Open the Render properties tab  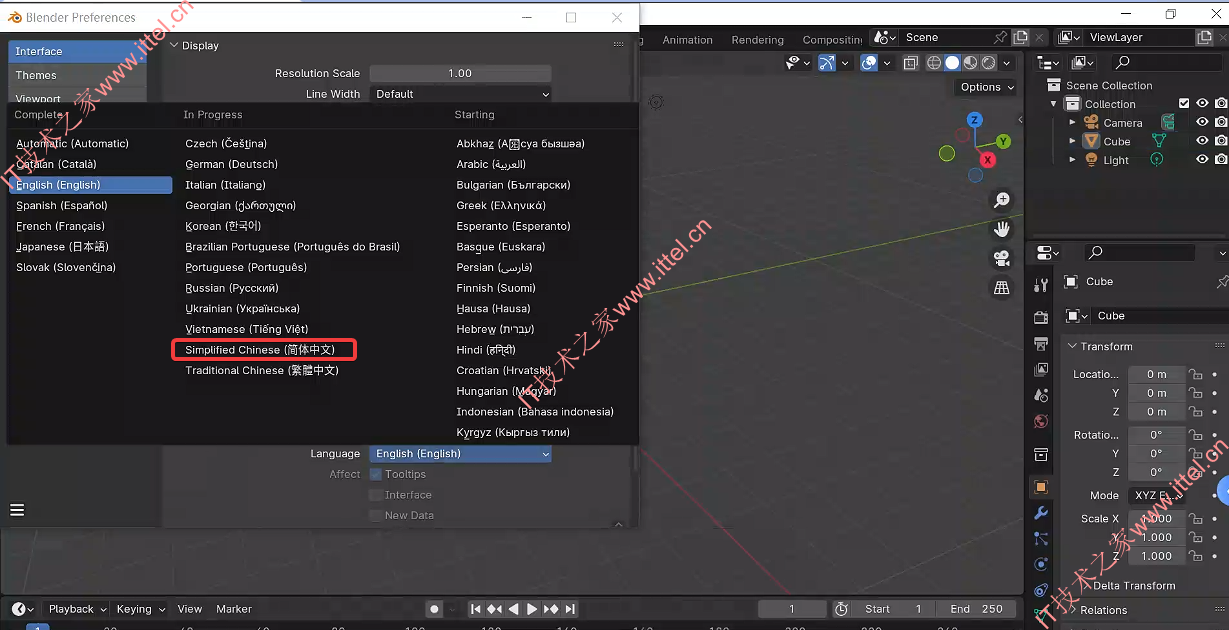[x=1041, y=318]
